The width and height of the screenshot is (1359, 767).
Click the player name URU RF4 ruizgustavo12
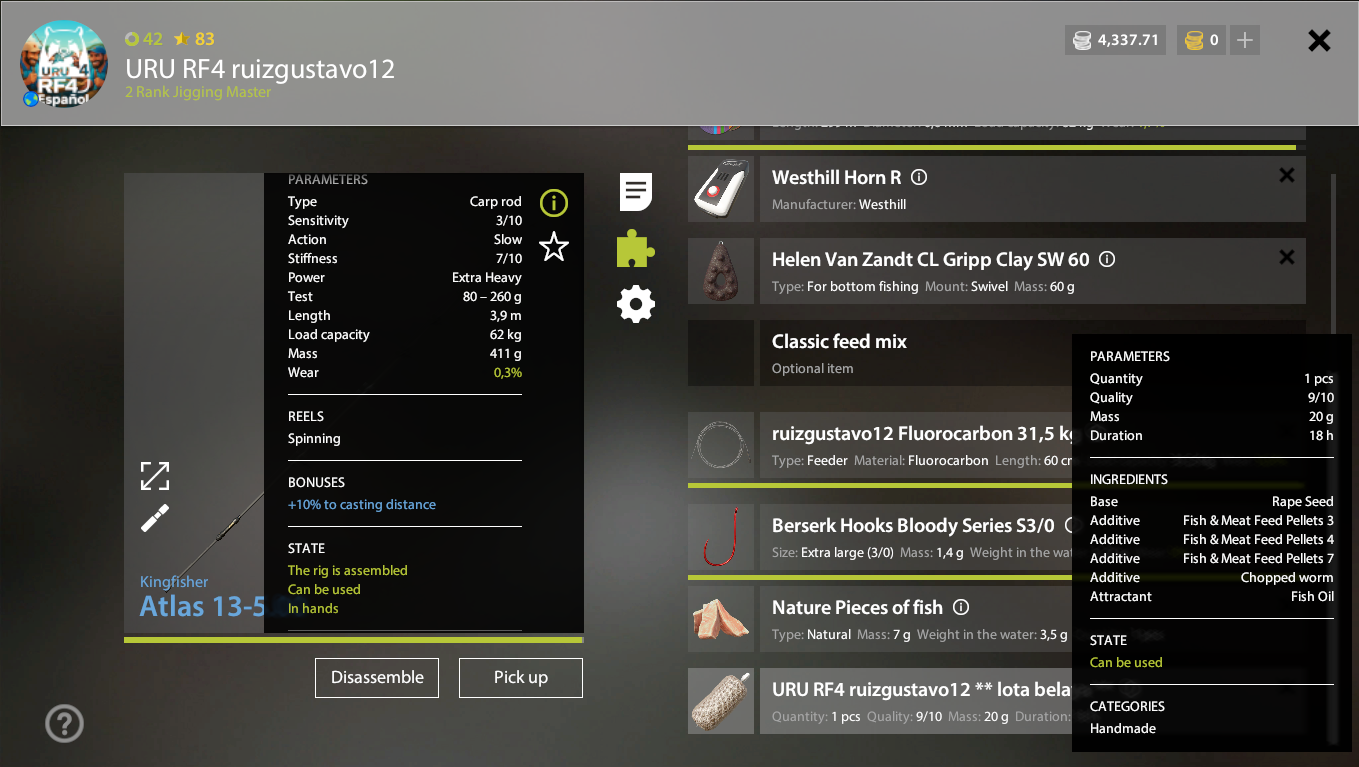pyautogui.click(x=260, y=69)
